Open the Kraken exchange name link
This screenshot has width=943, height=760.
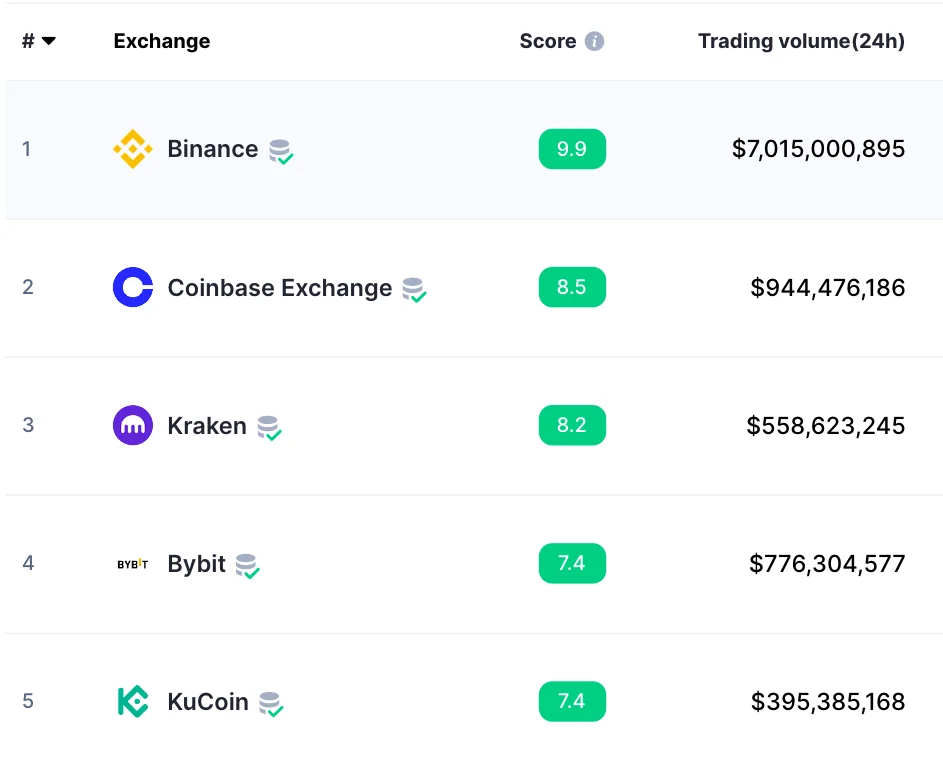coord(207,426)
